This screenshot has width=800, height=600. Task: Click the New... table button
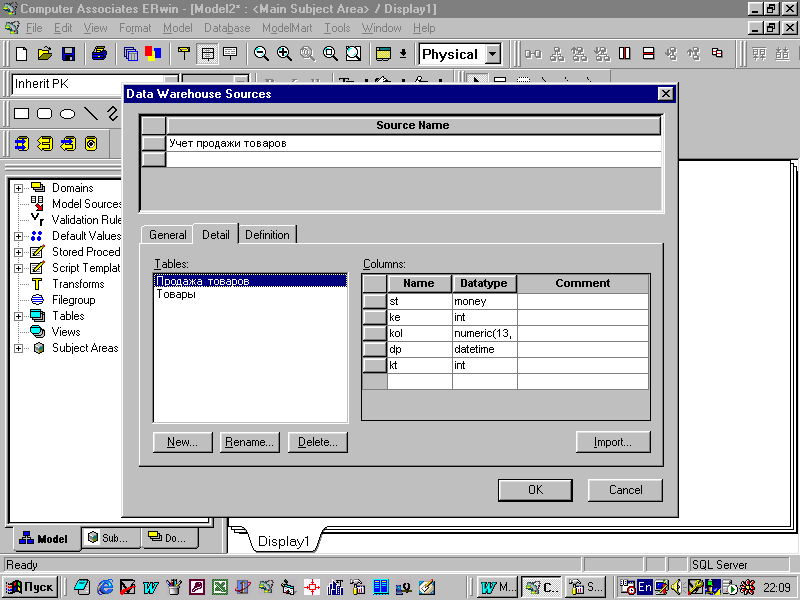coord(183,442)
